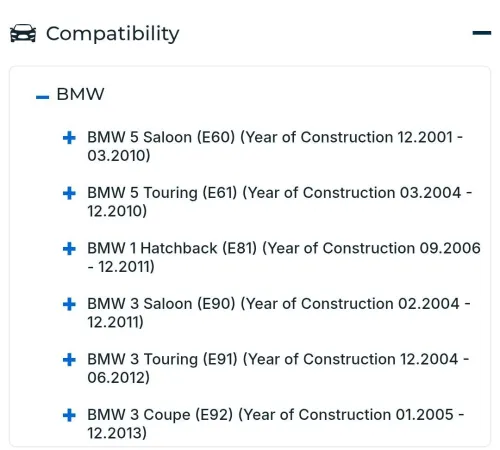
Task: Collapse the Compatibility section with minus icon
Action: click(x=482, y=33)
